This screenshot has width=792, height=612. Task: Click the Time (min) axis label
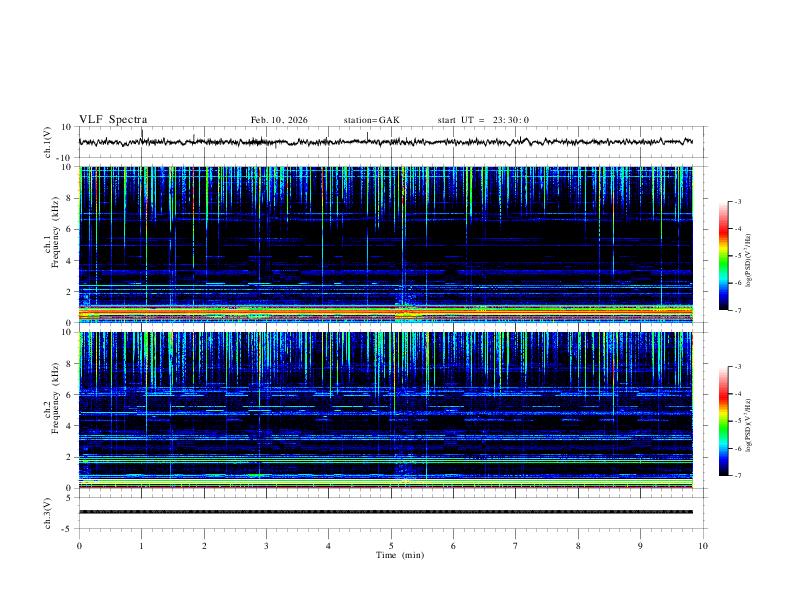click(400, 555)
